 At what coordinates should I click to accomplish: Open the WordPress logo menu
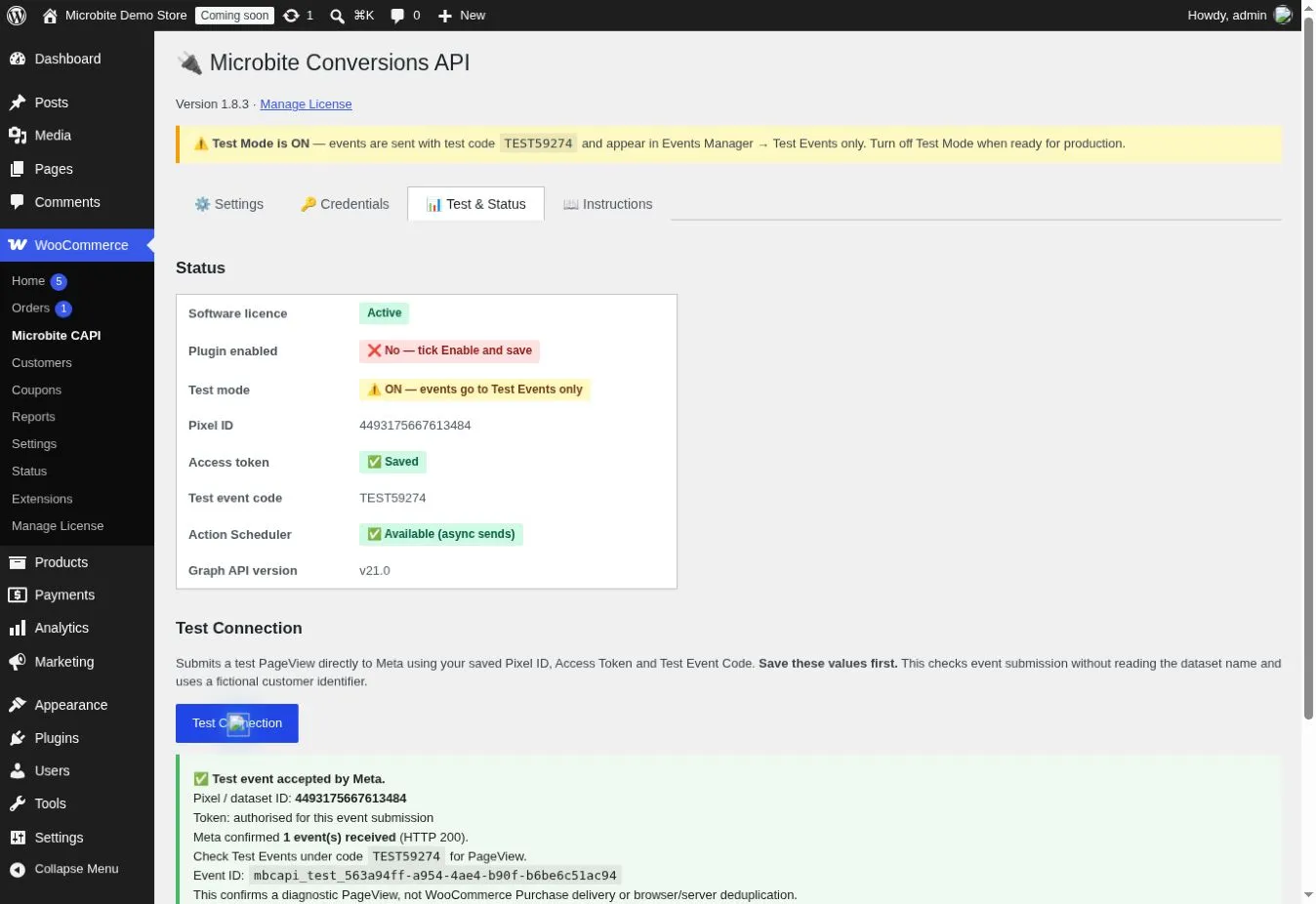[17, 16]
